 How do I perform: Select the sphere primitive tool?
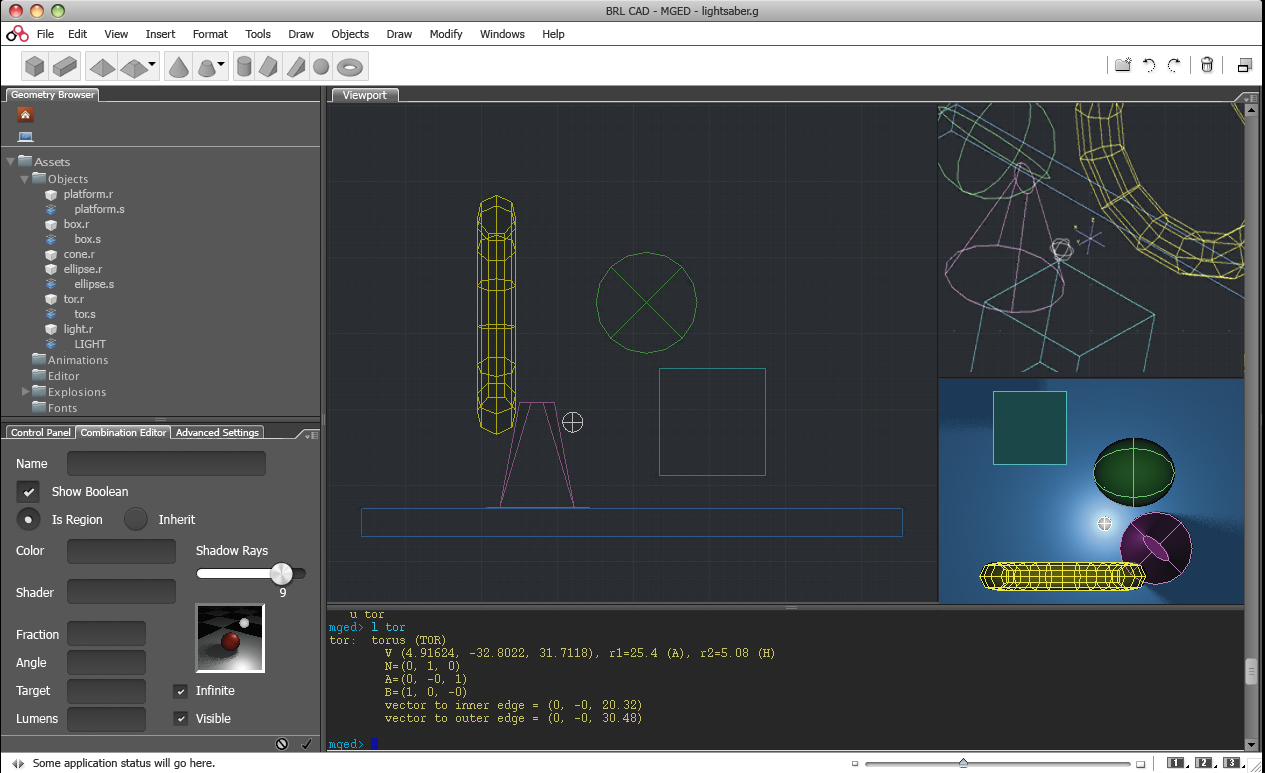point(321,66)
